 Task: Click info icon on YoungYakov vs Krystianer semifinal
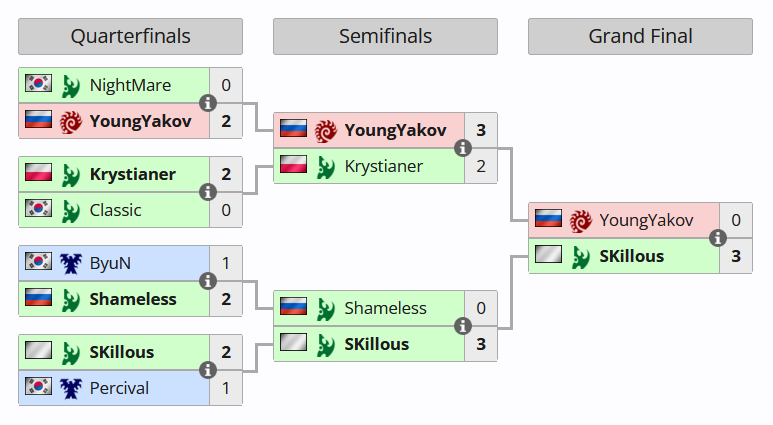463,148
